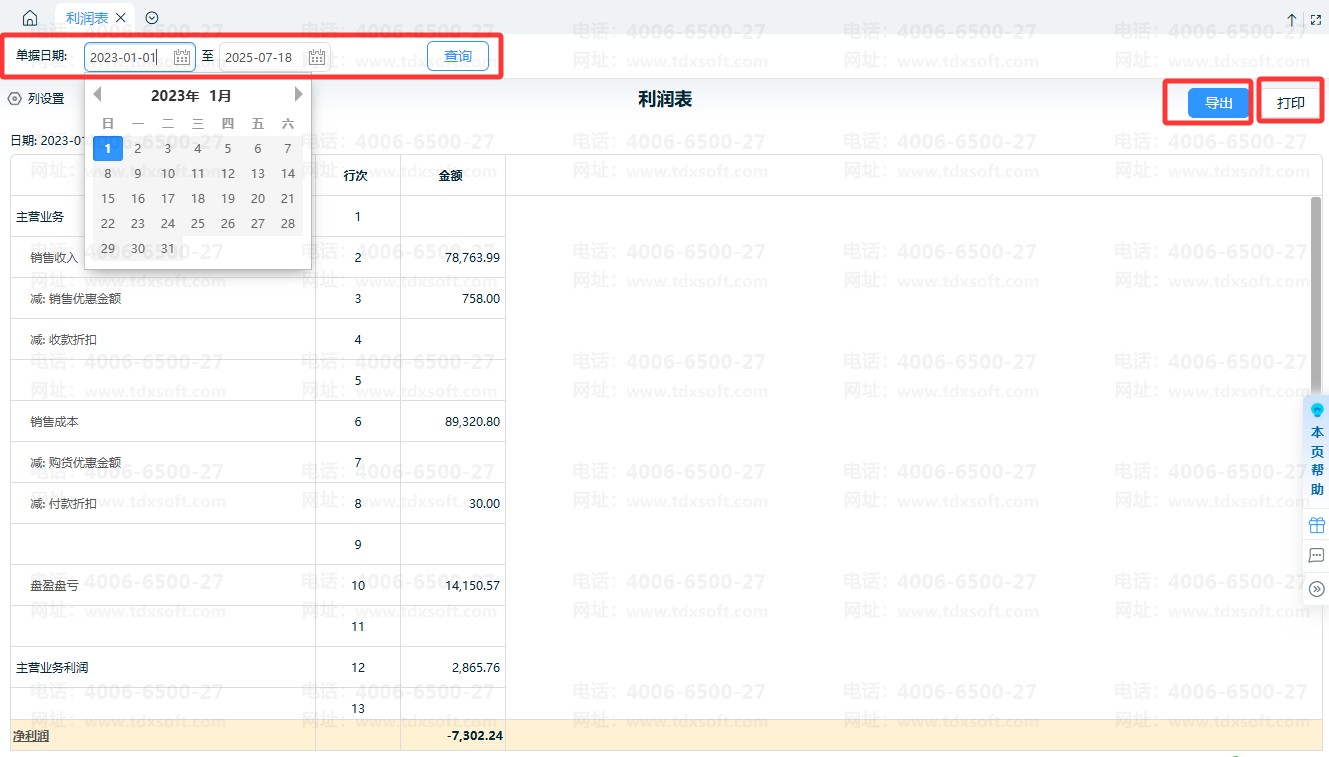
Task: Open 本页帮助 page help panel
Action: 1317,452
